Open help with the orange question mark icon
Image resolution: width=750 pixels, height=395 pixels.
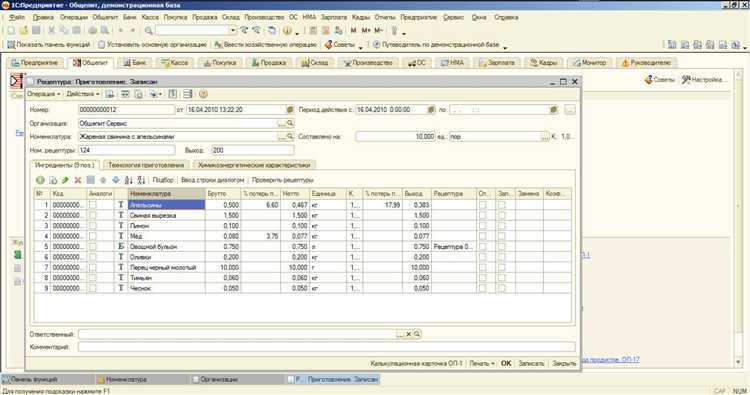coord(203,94)
